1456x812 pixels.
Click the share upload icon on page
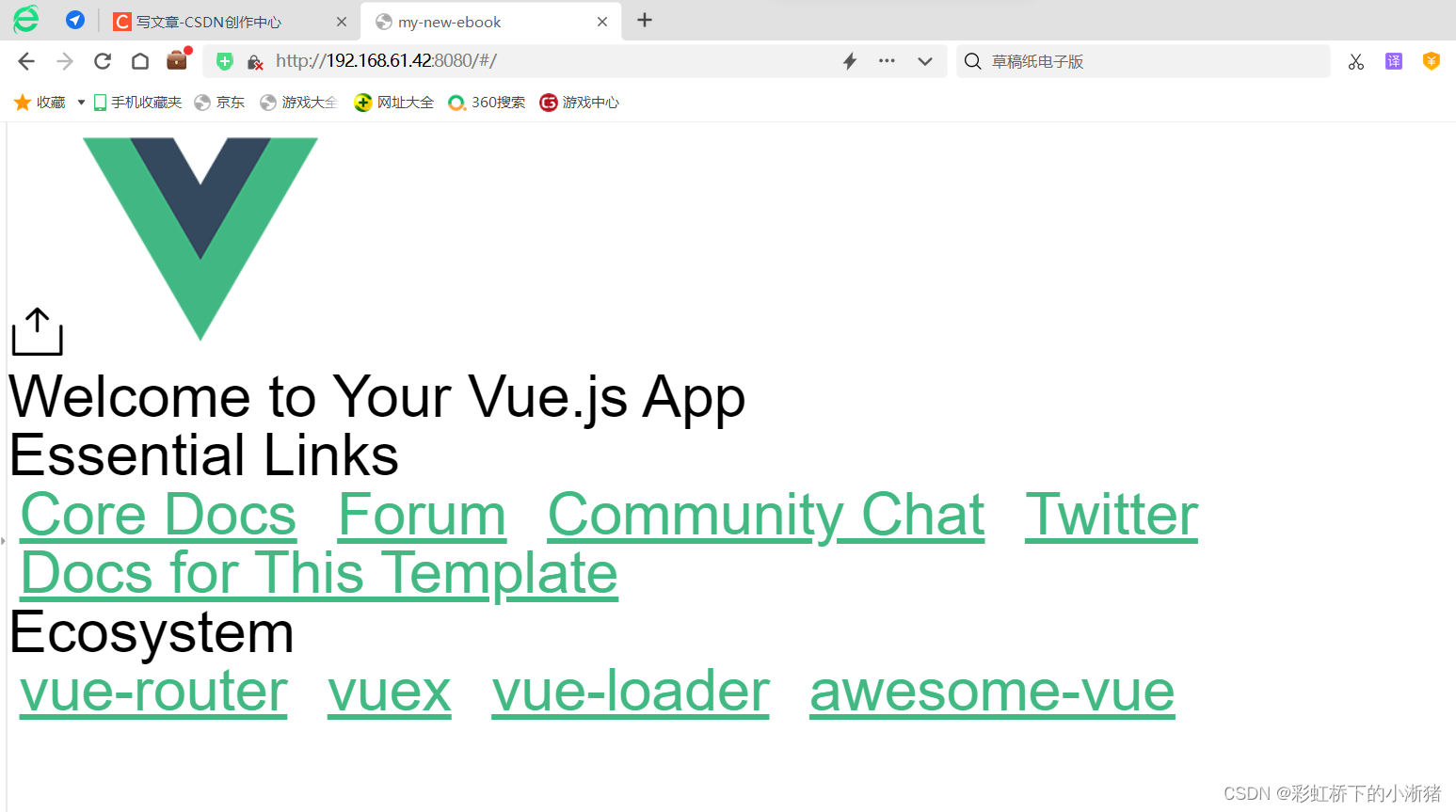click(x=38, y=331)
